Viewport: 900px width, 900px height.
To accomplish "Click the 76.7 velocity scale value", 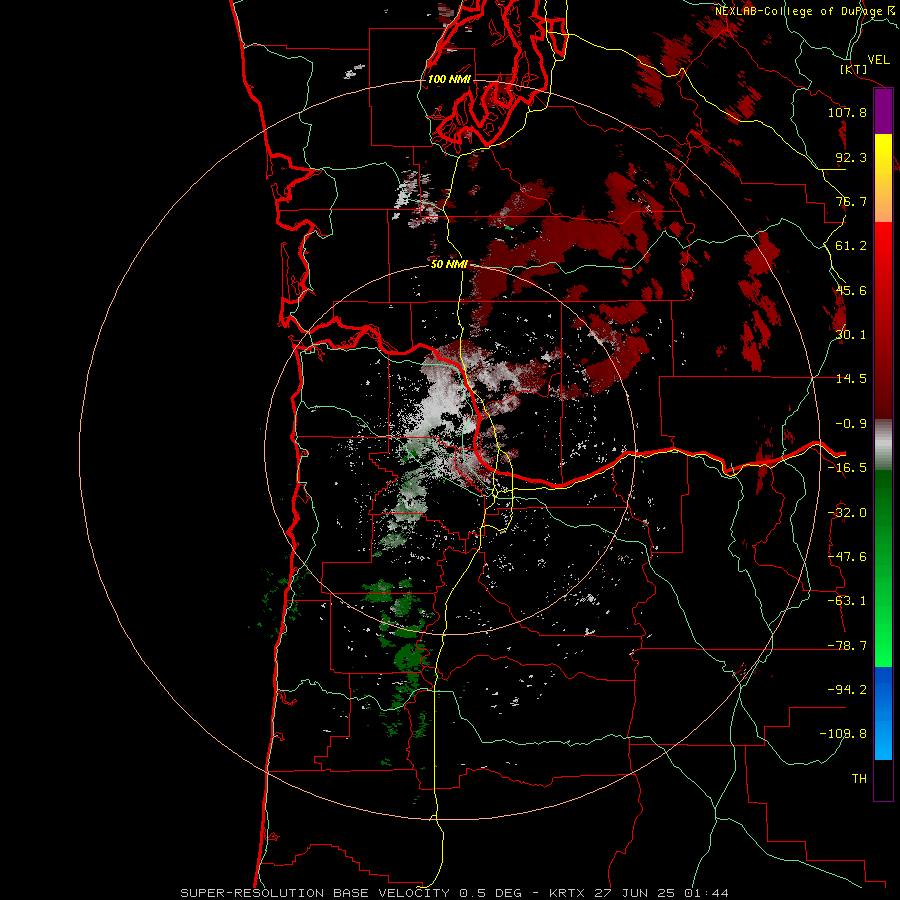I will (x=851, y=201).
